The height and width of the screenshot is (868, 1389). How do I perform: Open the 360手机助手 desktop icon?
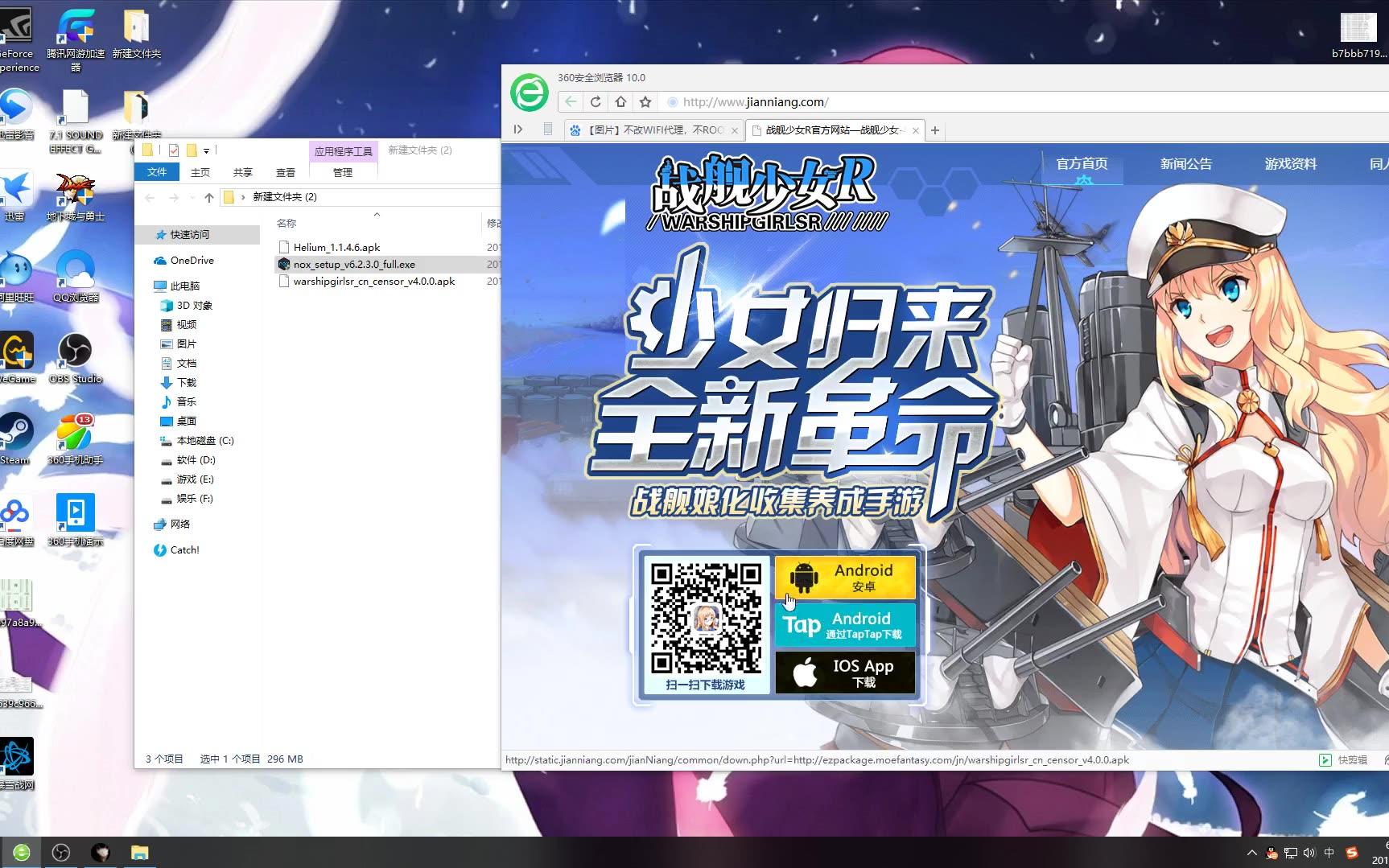pos(76,439)
